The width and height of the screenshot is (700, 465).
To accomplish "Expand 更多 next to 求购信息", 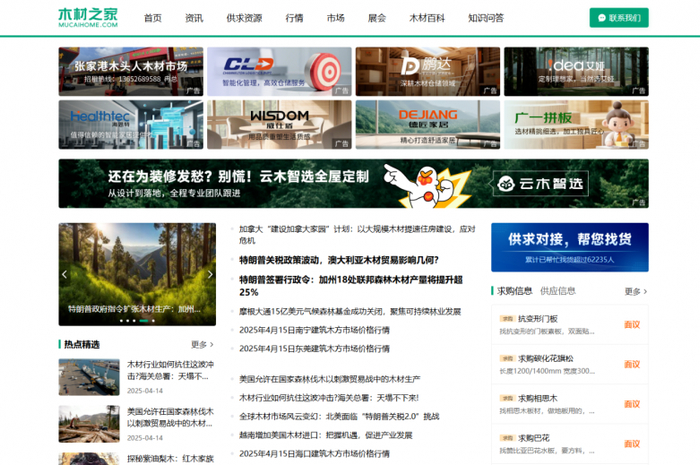I will pos(636,291).
